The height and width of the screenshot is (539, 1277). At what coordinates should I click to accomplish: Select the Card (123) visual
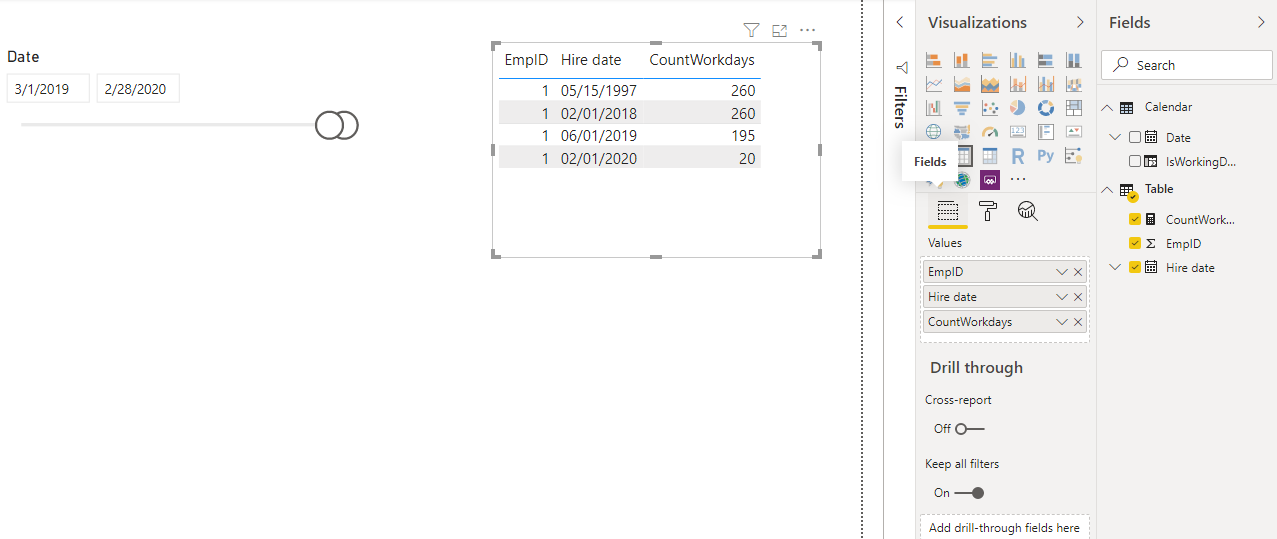pyautogui.click(x=1018, y=132)
